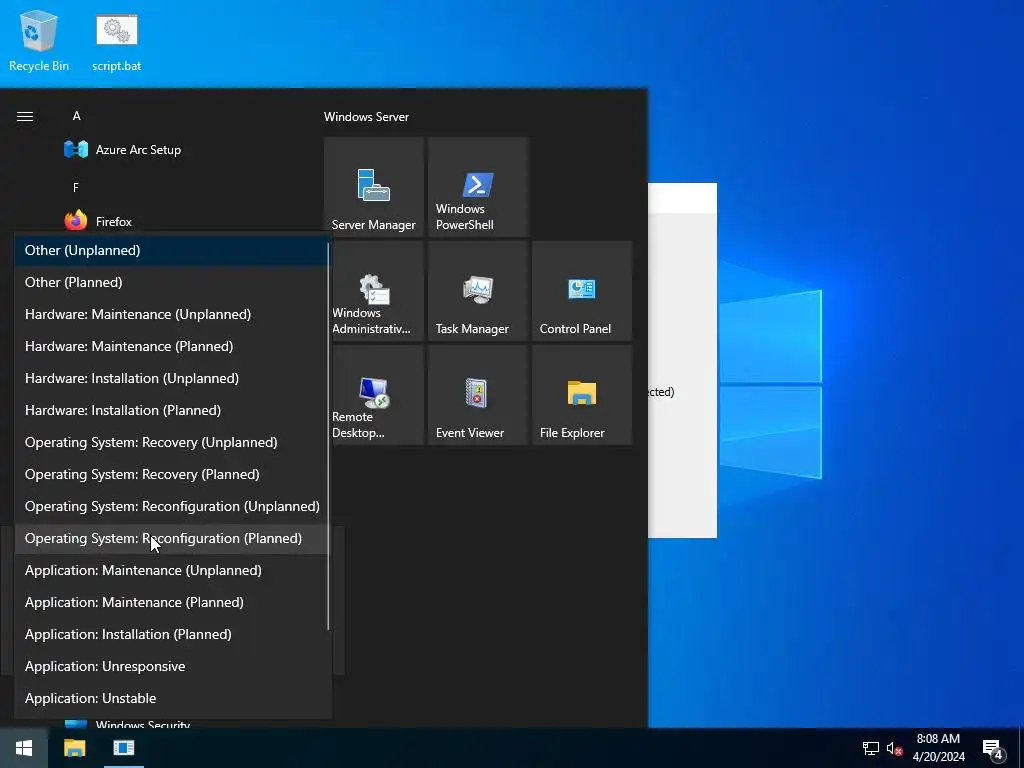Select Operating System: Reconfiguration (Planned)
The image size is (1024, 768).
point(171,538)
